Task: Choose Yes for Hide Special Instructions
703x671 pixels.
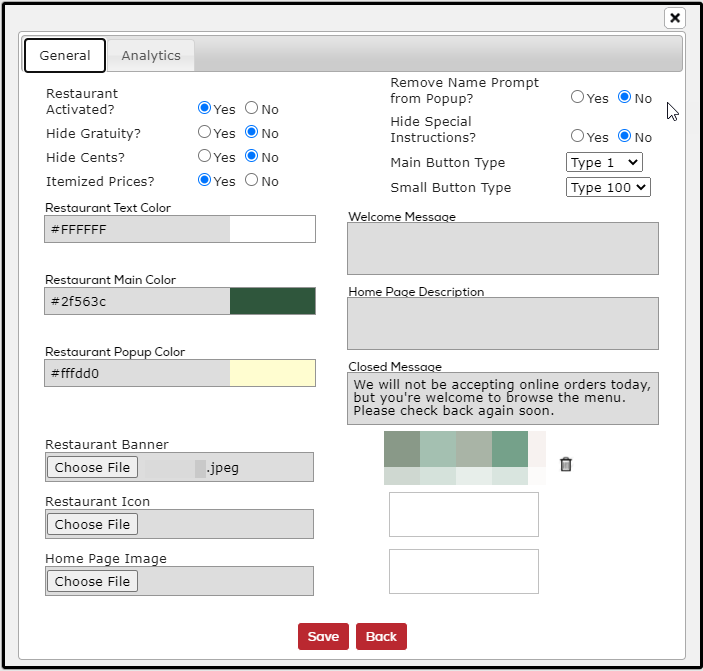Action: click(x=577, y=136)
